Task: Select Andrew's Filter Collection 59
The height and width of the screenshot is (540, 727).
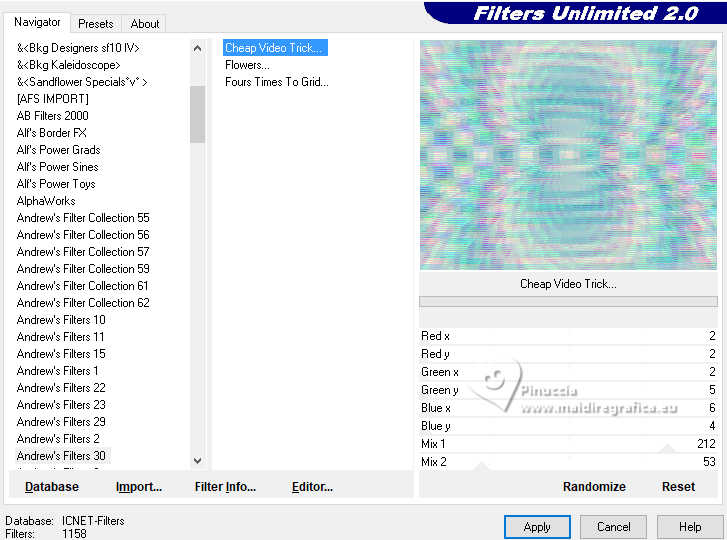Action: pyautogui.click(x=83, y=269)
